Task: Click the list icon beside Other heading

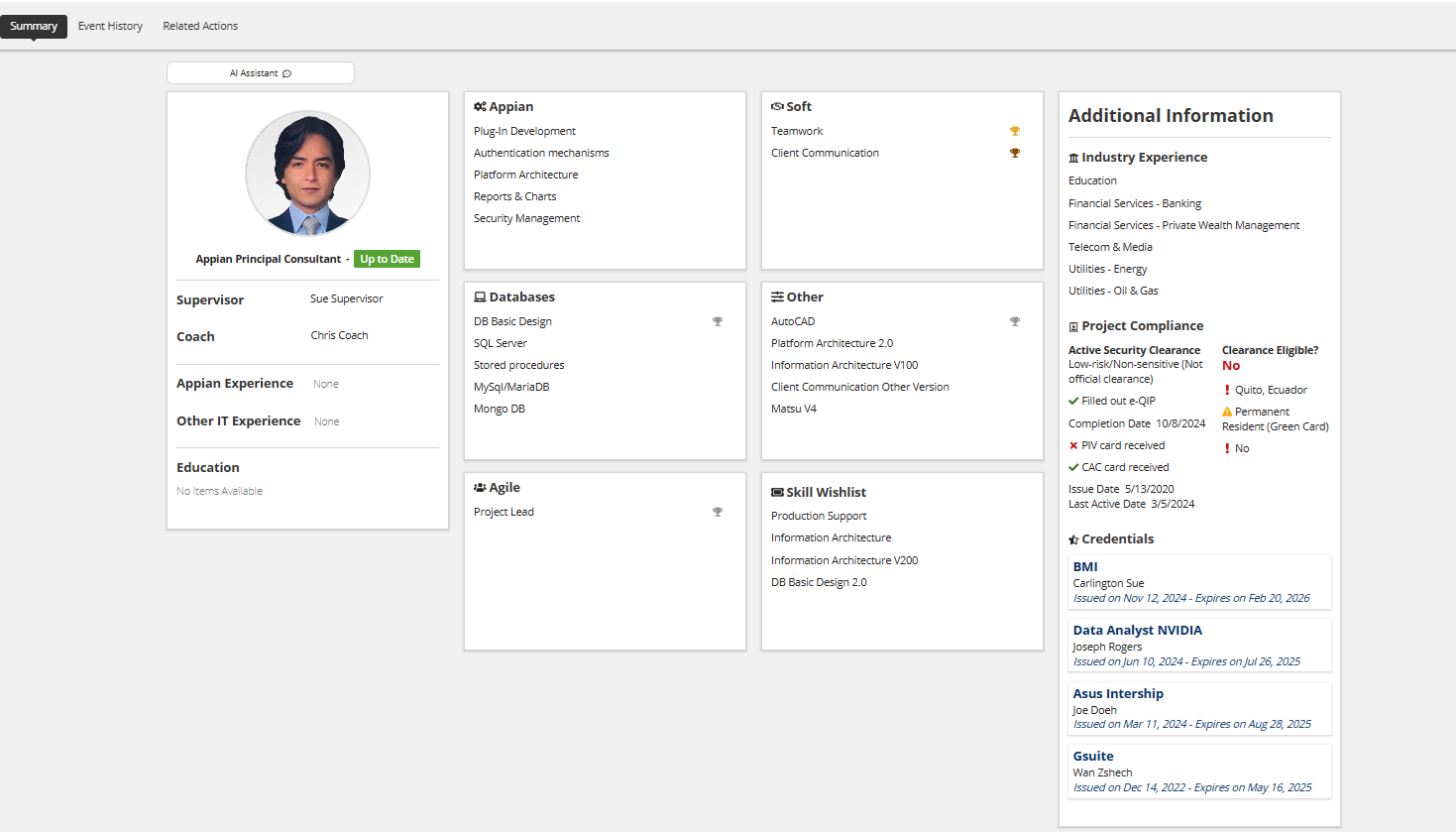Action: click(x=777, y=297)
